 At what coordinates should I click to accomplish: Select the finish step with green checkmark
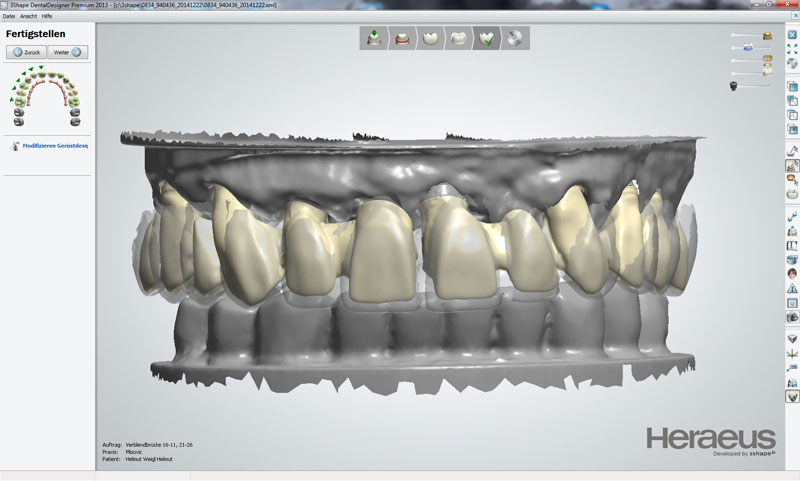[x=487, y=38]
